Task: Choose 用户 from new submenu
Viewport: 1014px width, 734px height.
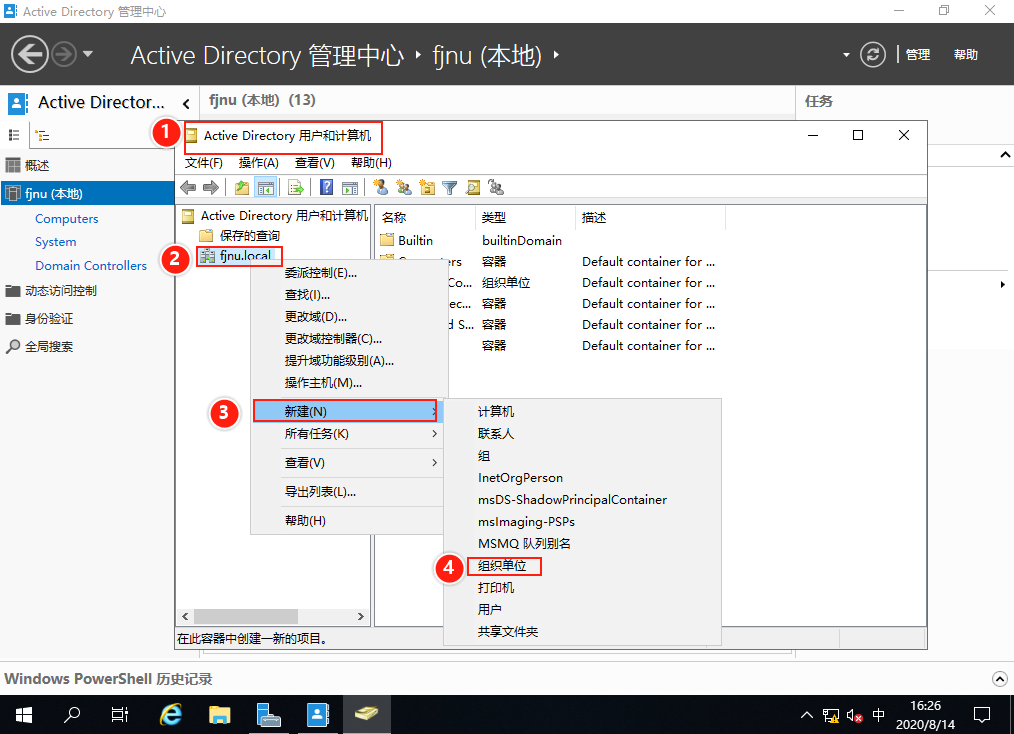Action: pyautogui.click(x=490, y=610)
